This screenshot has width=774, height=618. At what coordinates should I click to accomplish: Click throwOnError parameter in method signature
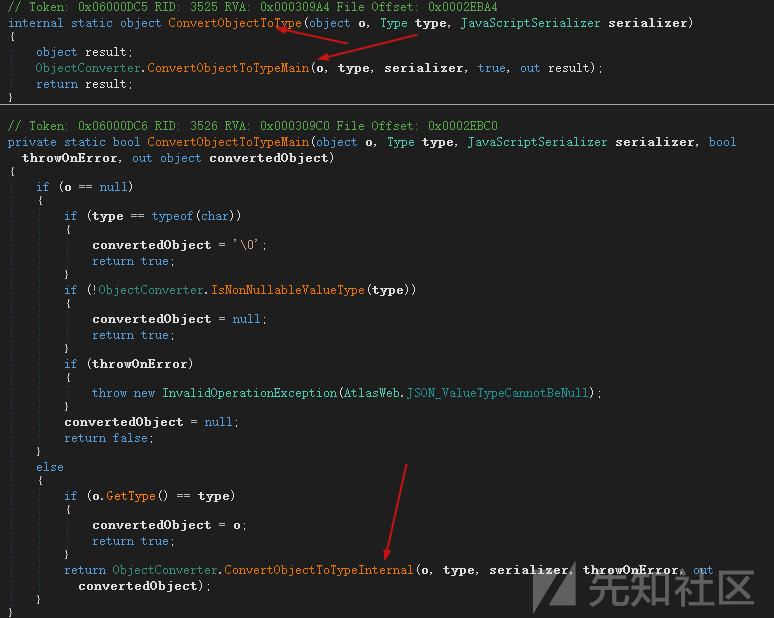70,158
